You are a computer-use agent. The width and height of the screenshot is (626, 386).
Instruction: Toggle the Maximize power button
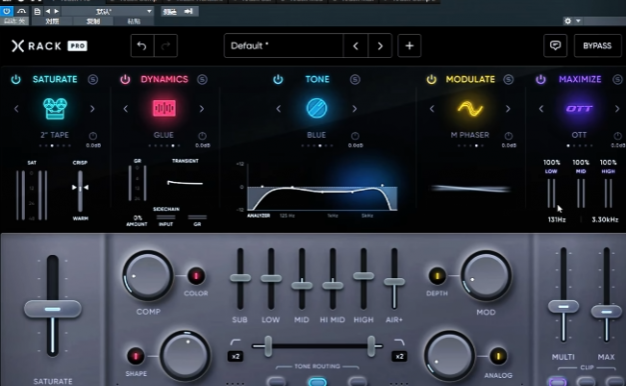(x=541, y=79)
